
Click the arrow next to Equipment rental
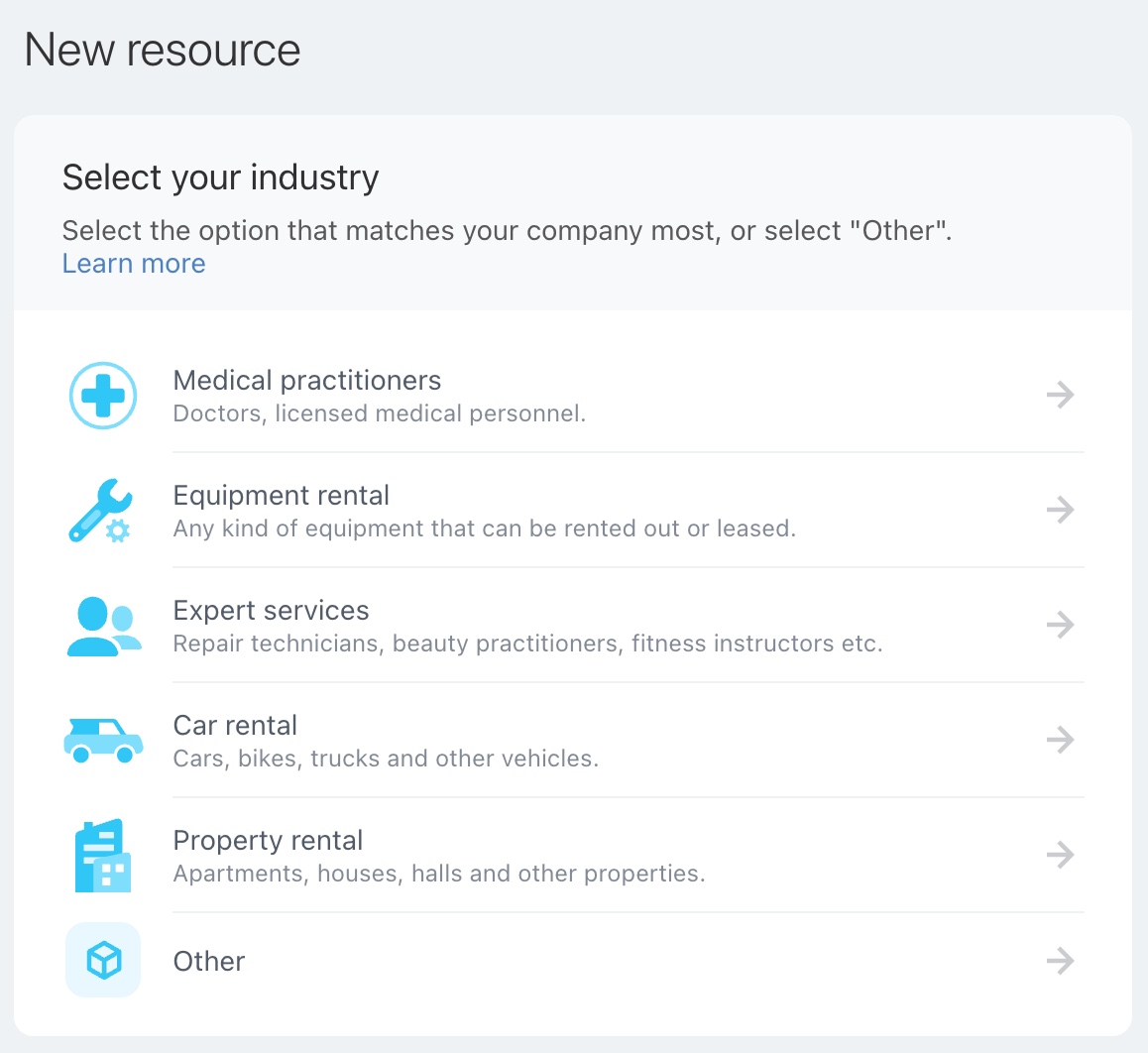(1060, 511)
